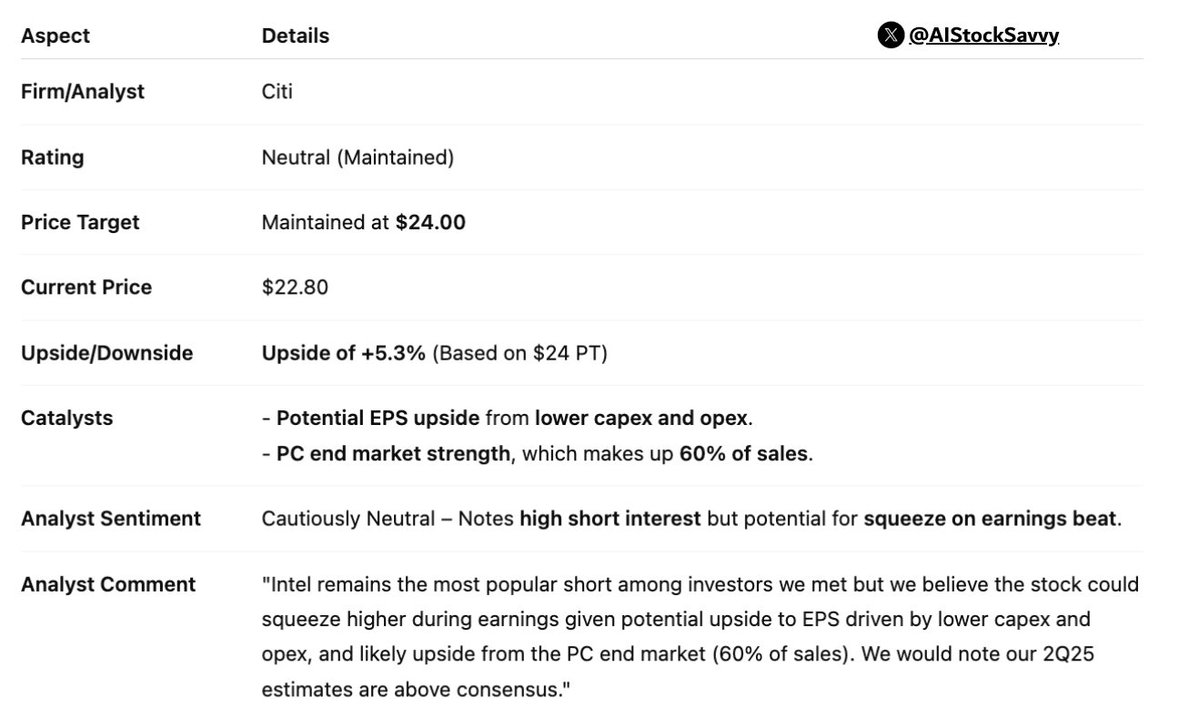
Task: Select the Details column header
Action: (x=295, y=36)
